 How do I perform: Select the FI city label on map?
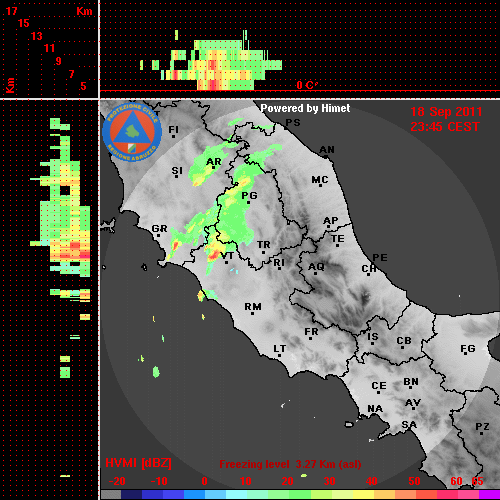[173, 130]
